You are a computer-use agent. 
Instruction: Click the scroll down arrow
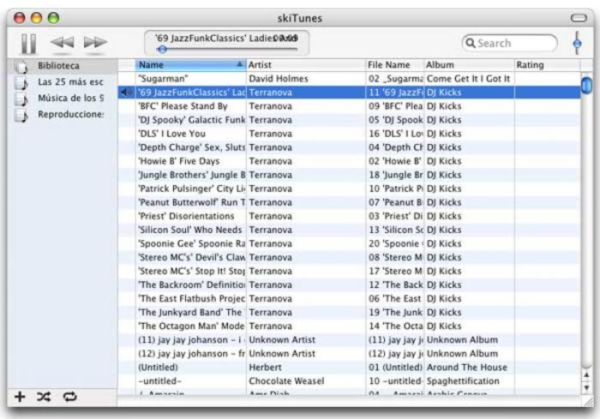(586, 388)
